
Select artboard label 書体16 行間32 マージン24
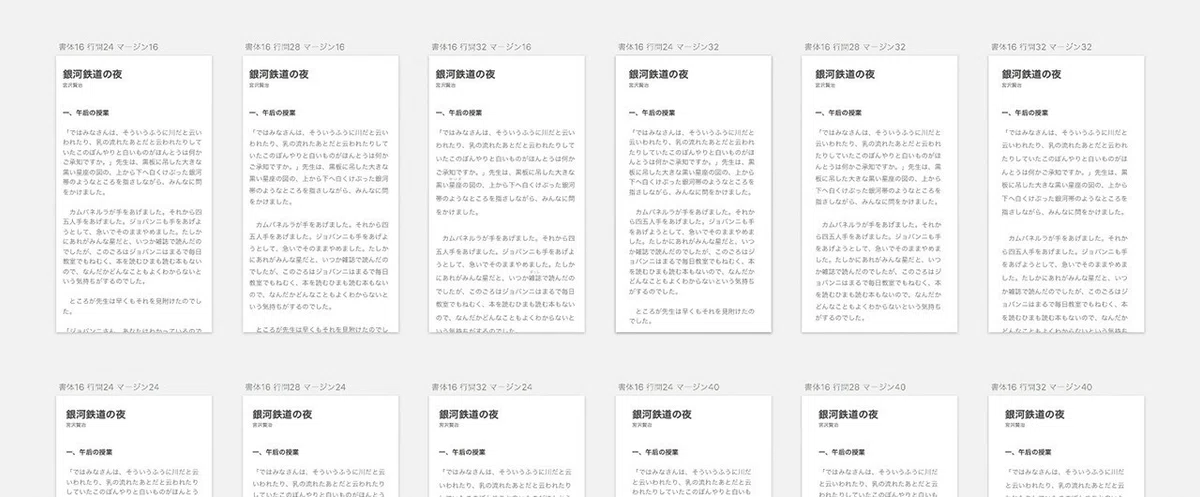point(482,386)
